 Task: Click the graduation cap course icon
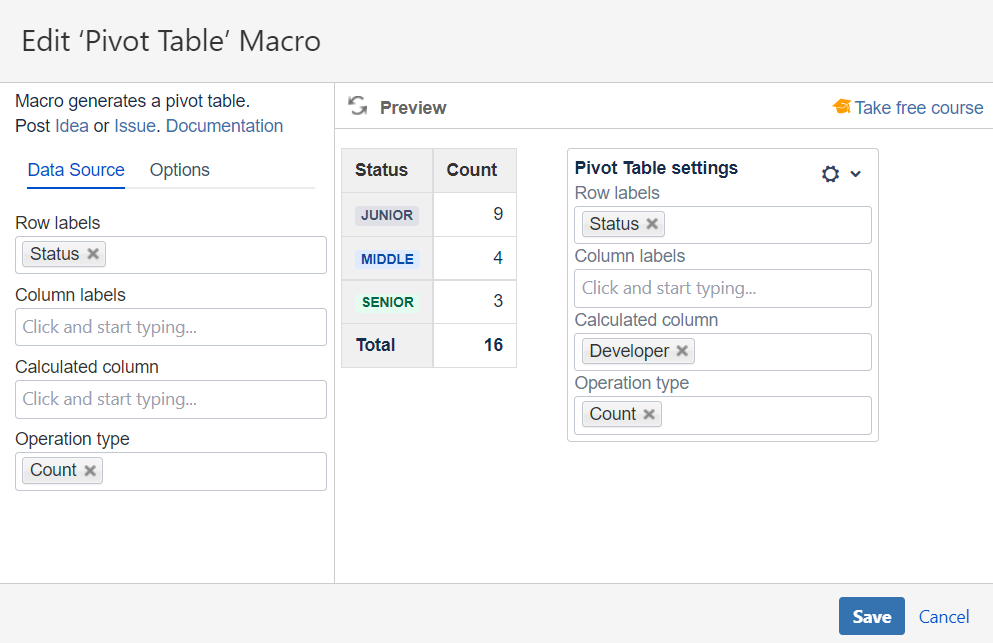pos(841,107)
